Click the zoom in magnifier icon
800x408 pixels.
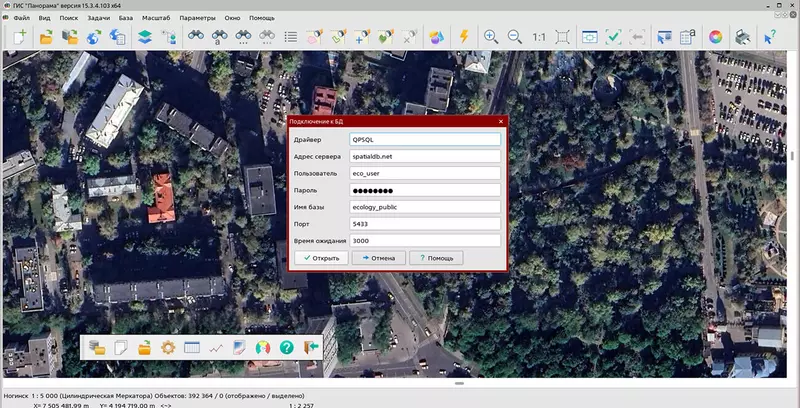tap(491, 37)
